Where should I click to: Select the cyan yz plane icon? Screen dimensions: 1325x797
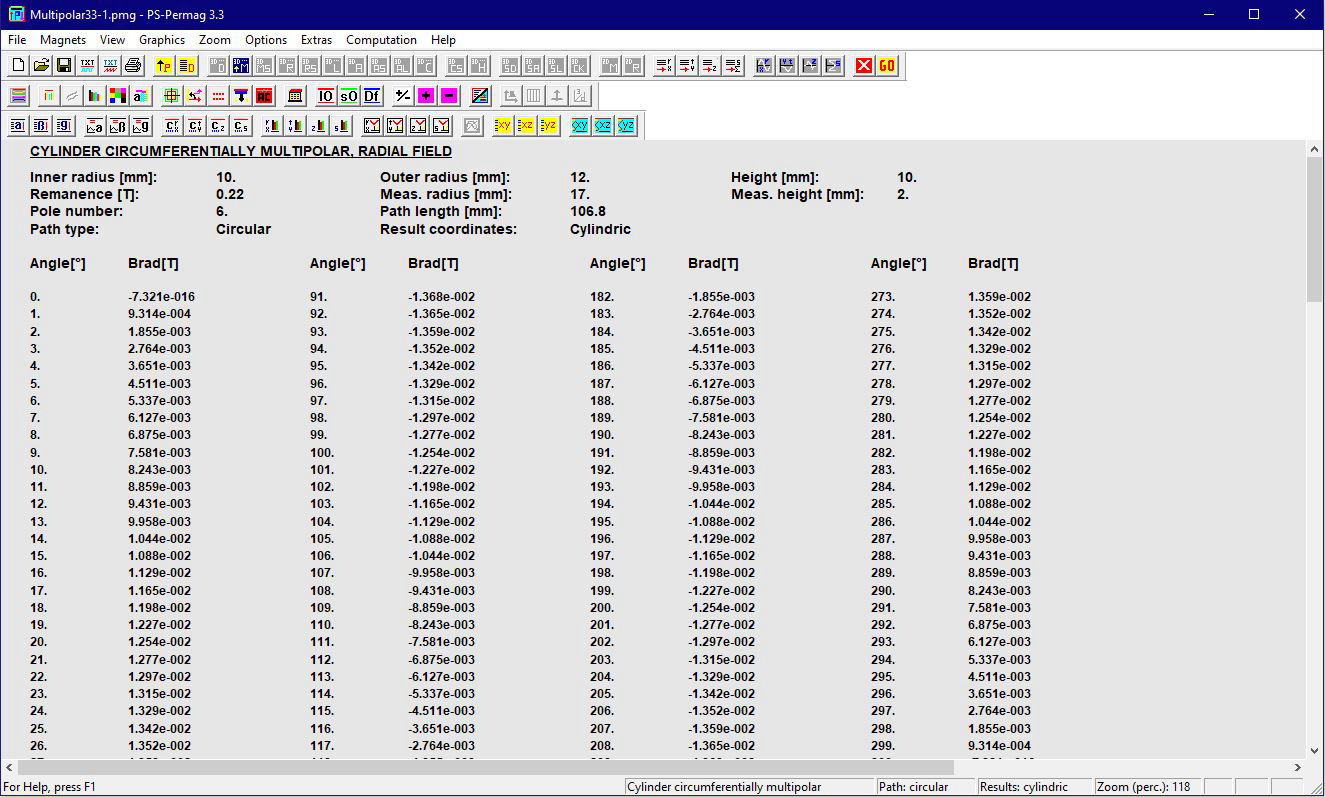coord(626,126)
